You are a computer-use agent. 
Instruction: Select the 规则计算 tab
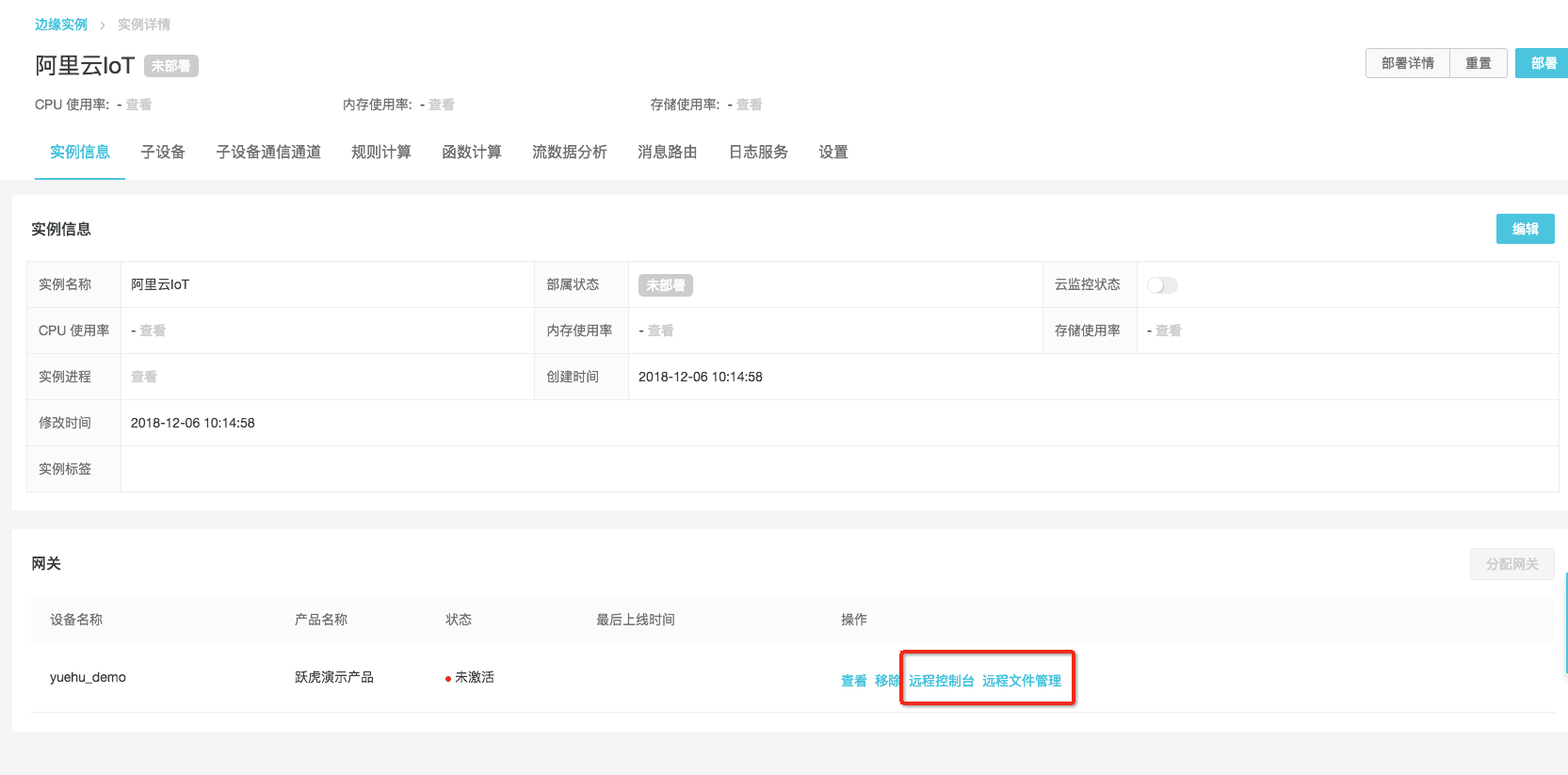381,152
